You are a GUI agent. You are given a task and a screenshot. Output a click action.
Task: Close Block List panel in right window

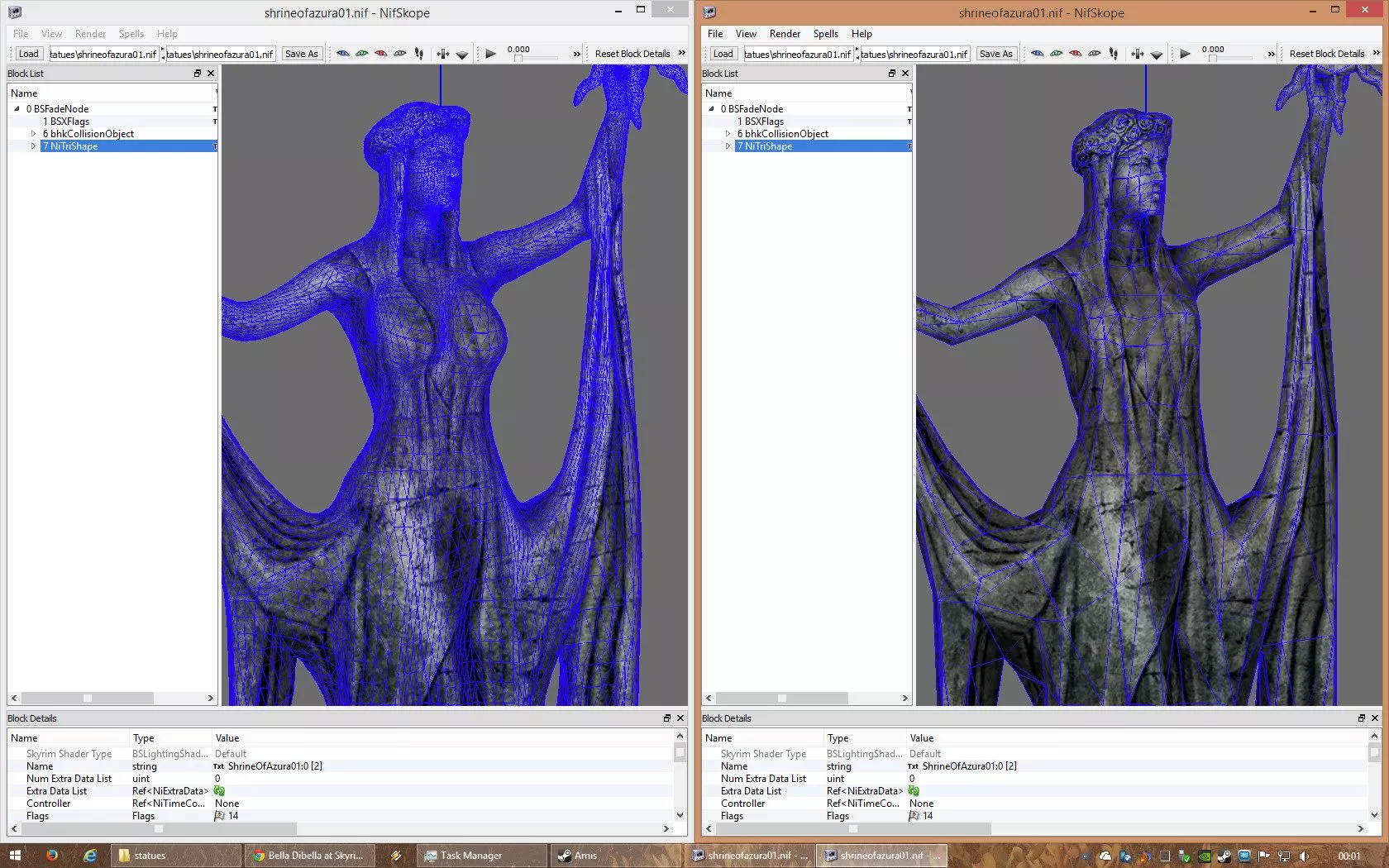(905, 74)
